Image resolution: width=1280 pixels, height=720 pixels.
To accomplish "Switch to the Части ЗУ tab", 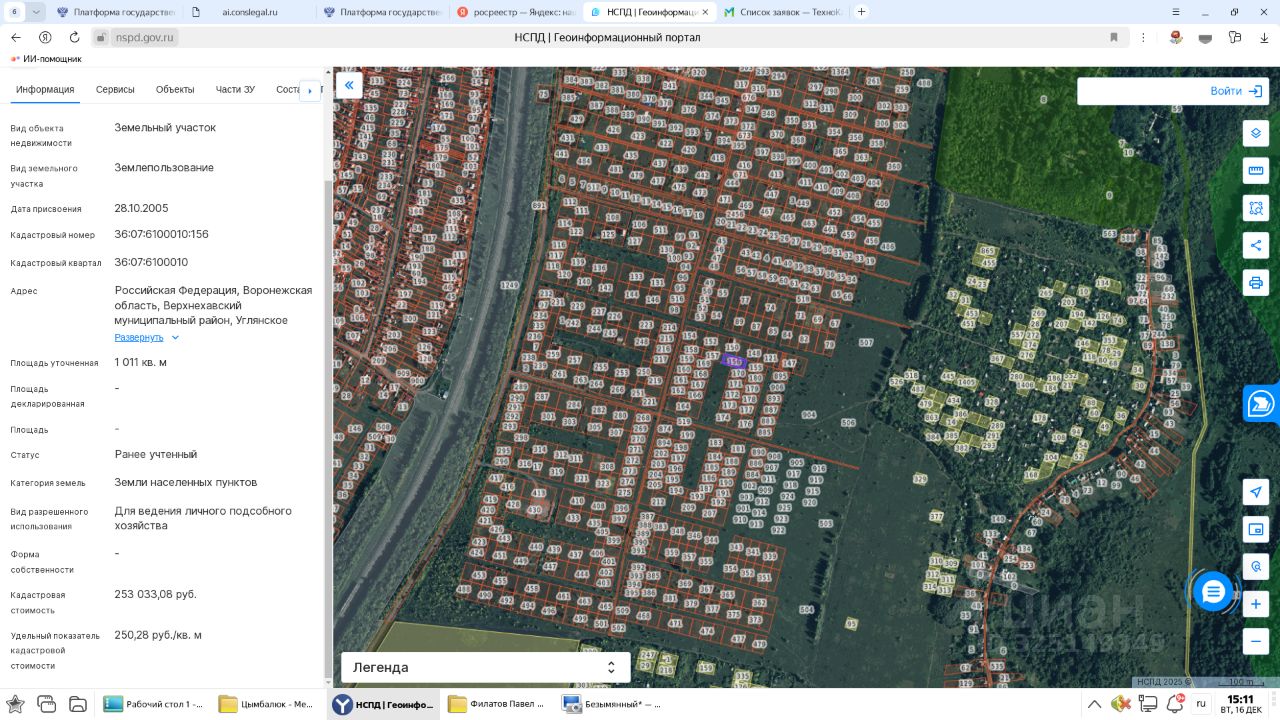I will point(235,90).
